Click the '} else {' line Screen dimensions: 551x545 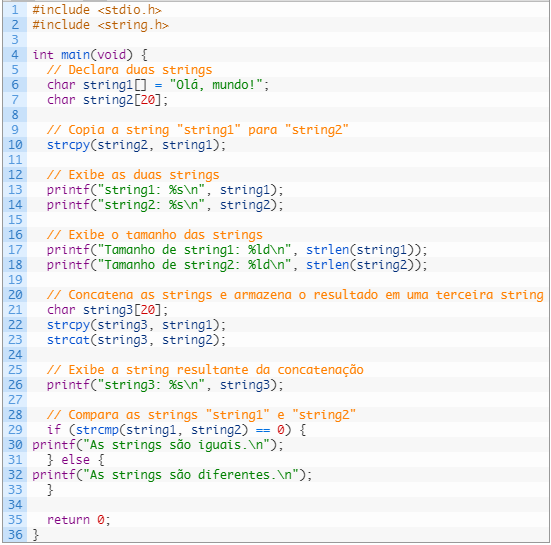point(76,460)
